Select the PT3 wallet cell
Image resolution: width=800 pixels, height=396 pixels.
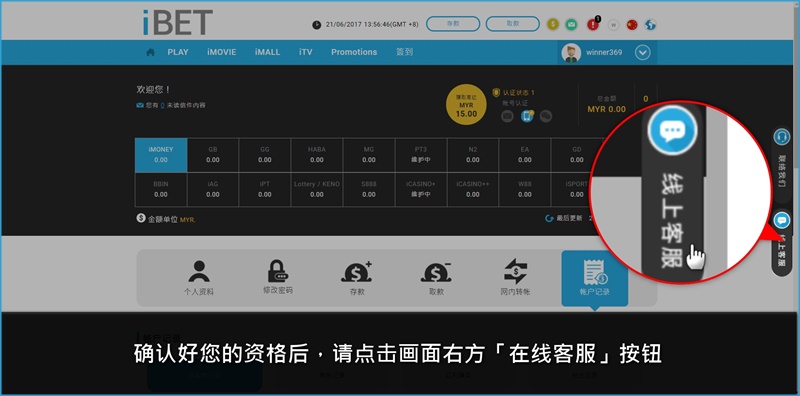pos(421,155)
